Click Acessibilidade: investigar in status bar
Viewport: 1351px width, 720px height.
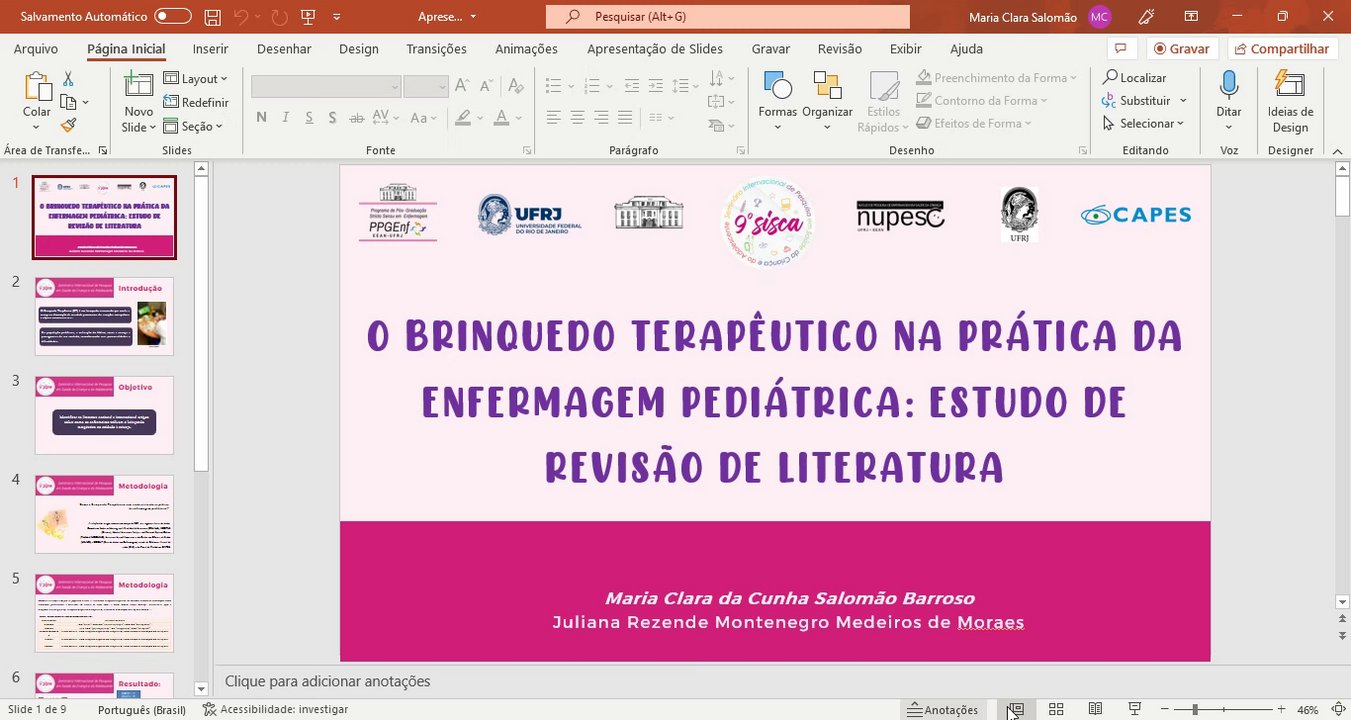pos(275,709)
